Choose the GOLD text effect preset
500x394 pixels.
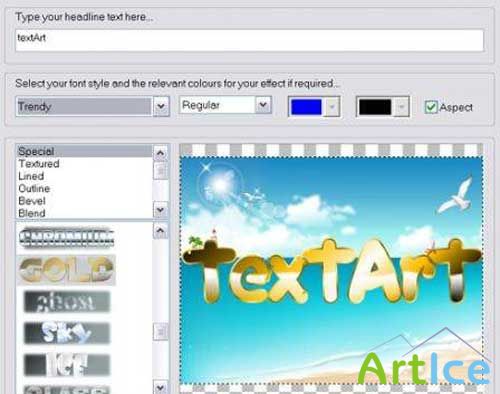[66, 270]
